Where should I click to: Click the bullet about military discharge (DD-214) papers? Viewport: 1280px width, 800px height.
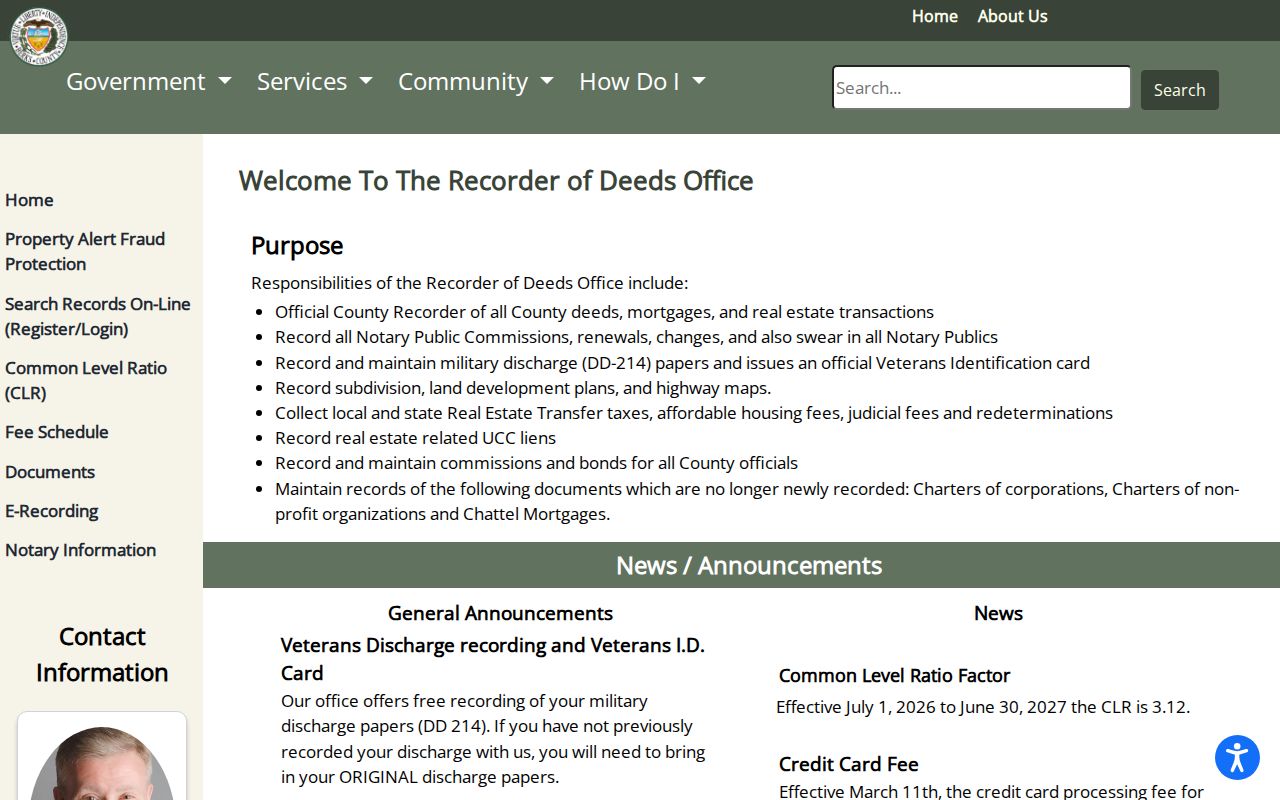pos(682,363)
